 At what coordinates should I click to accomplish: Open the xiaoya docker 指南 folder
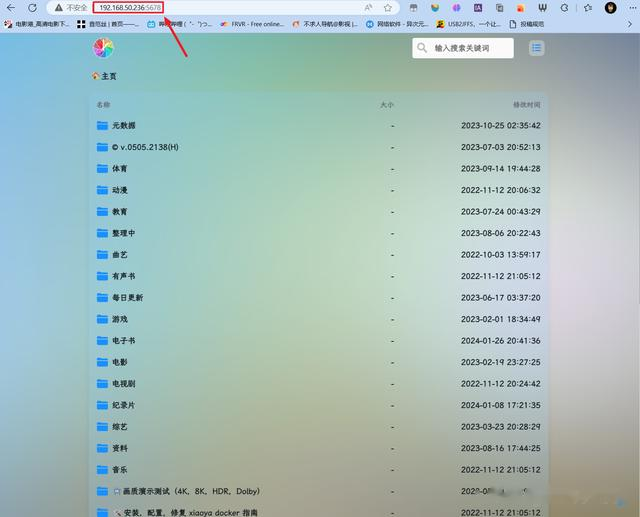[318, 512]
